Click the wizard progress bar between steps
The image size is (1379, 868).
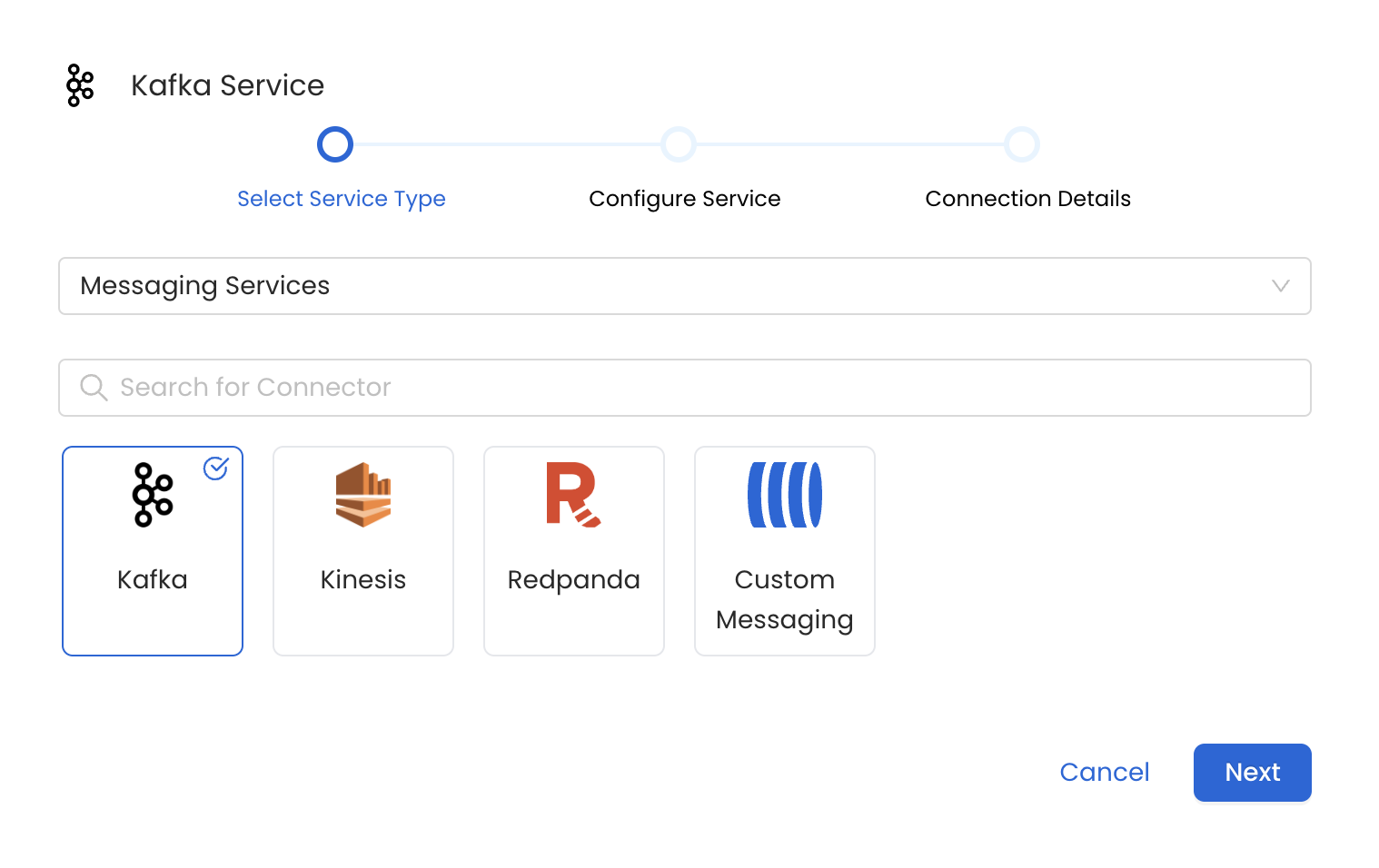coord(507,143)
